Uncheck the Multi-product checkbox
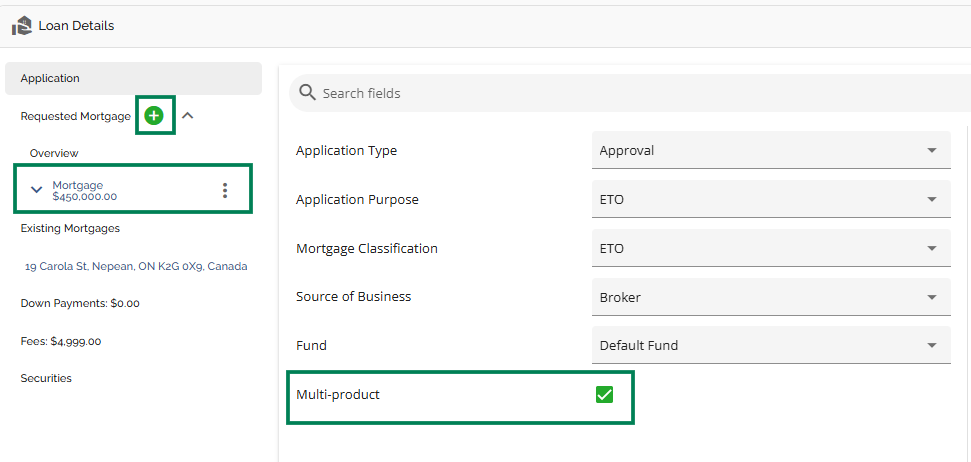This screenshot has height=462, width=971. [x=604, y=394]
